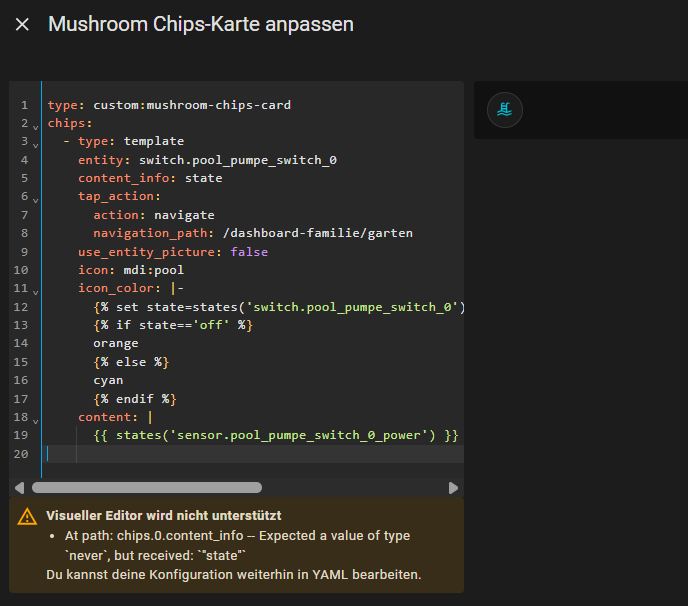Click "{% if state=='off' %}" line

pos(173,325)
